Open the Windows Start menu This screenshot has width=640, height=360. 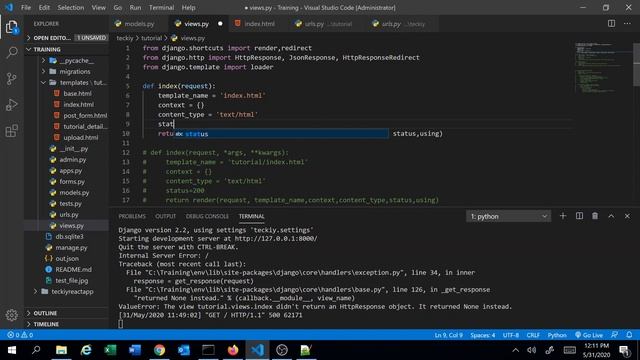[x=12, y=350]
